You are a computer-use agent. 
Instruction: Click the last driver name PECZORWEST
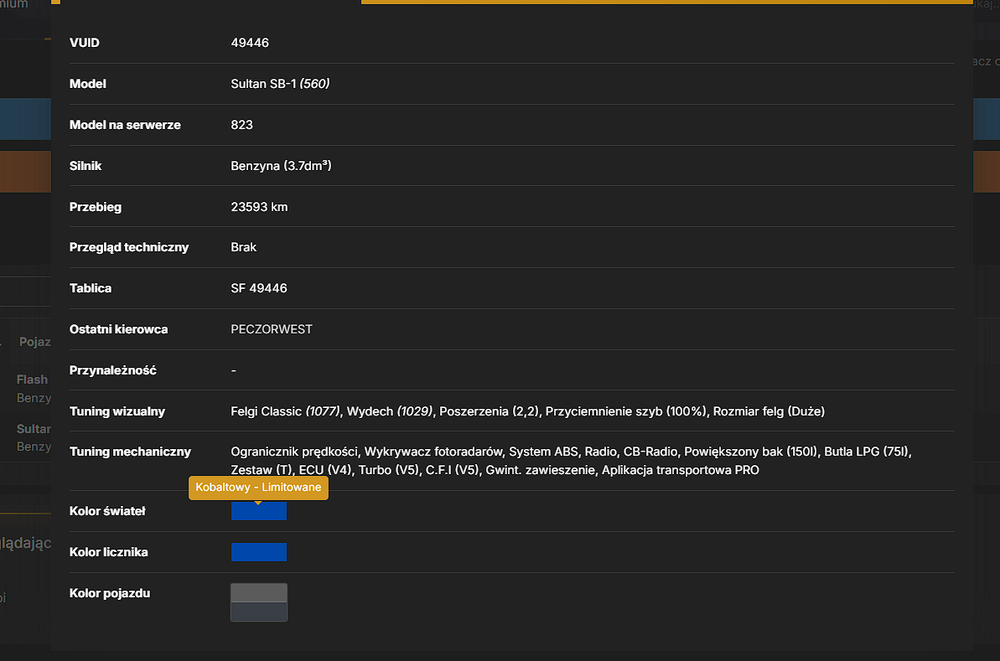(272, 329)
